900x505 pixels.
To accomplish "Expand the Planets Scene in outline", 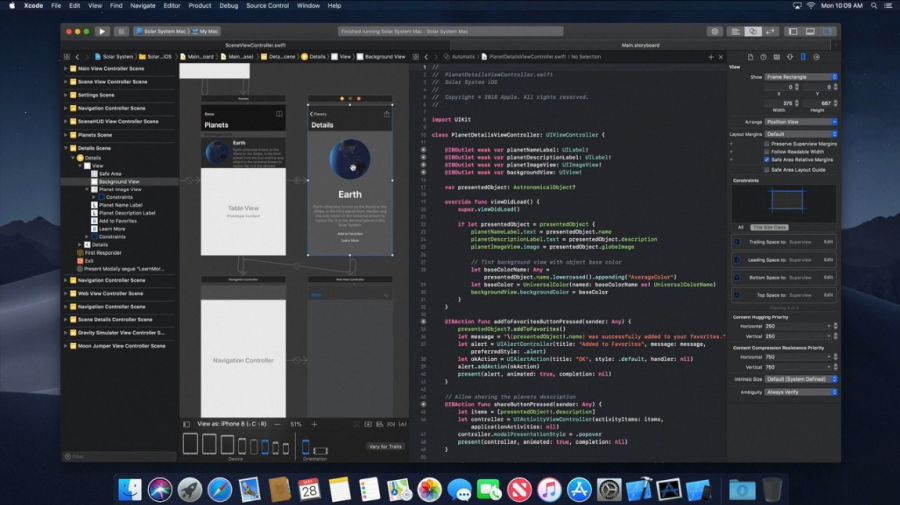I will [66, 135].
